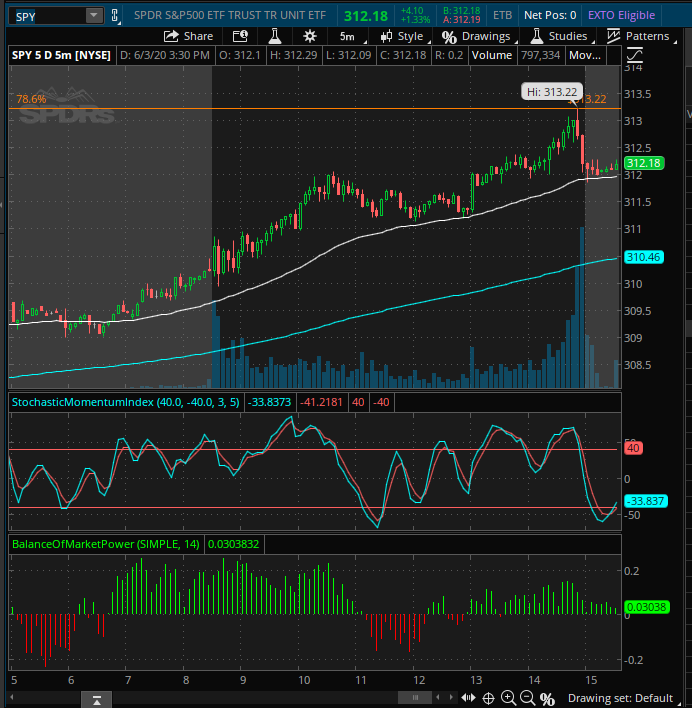Open the Patterns menu

[641, 36]
